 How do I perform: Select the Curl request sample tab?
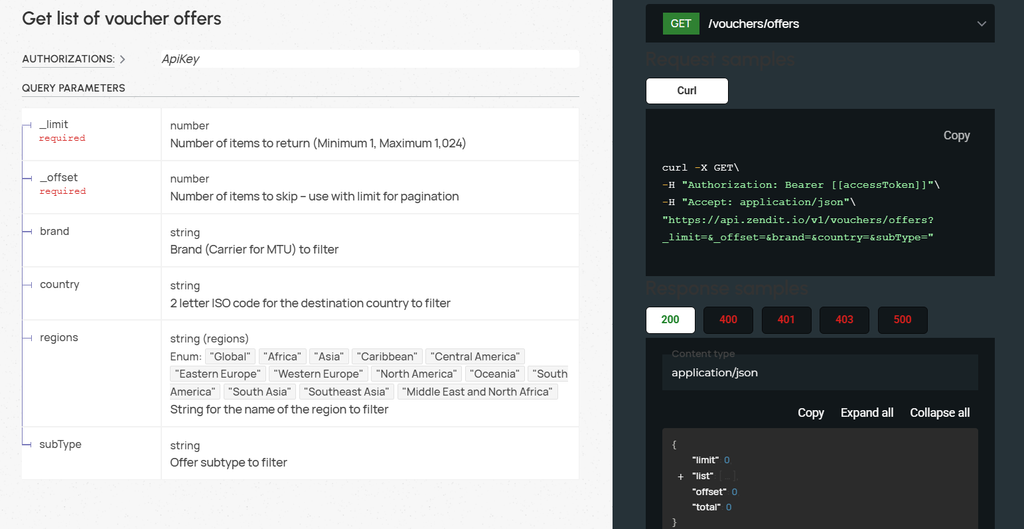pos(686,91)
